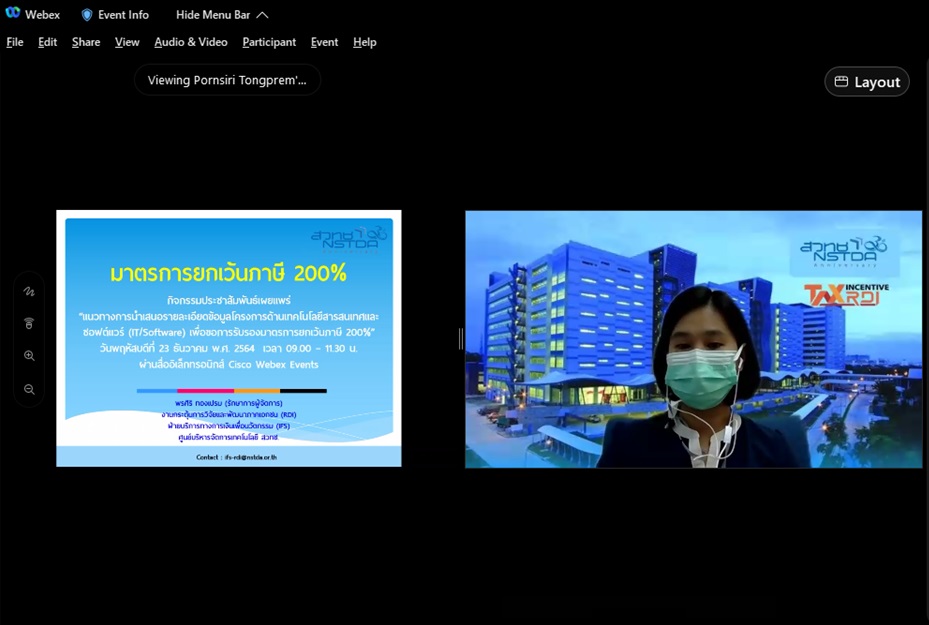Zoom out on shared content

[29, 389]
